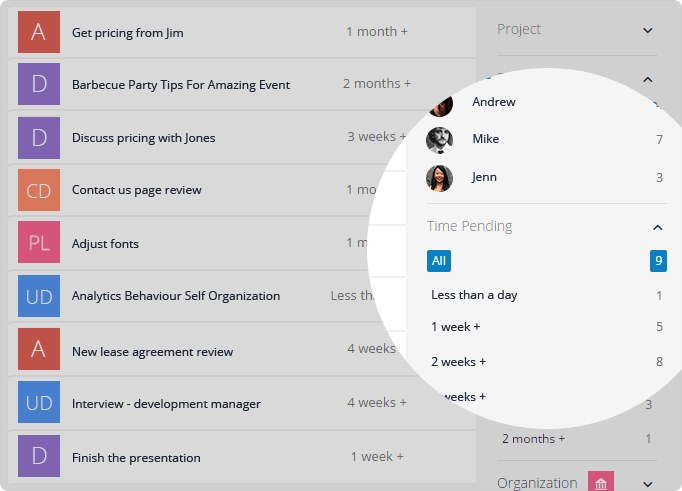Collapse the people filter section above Andrew
The image size is (682, 491).
pyautogui.click(x=648, y=80)
